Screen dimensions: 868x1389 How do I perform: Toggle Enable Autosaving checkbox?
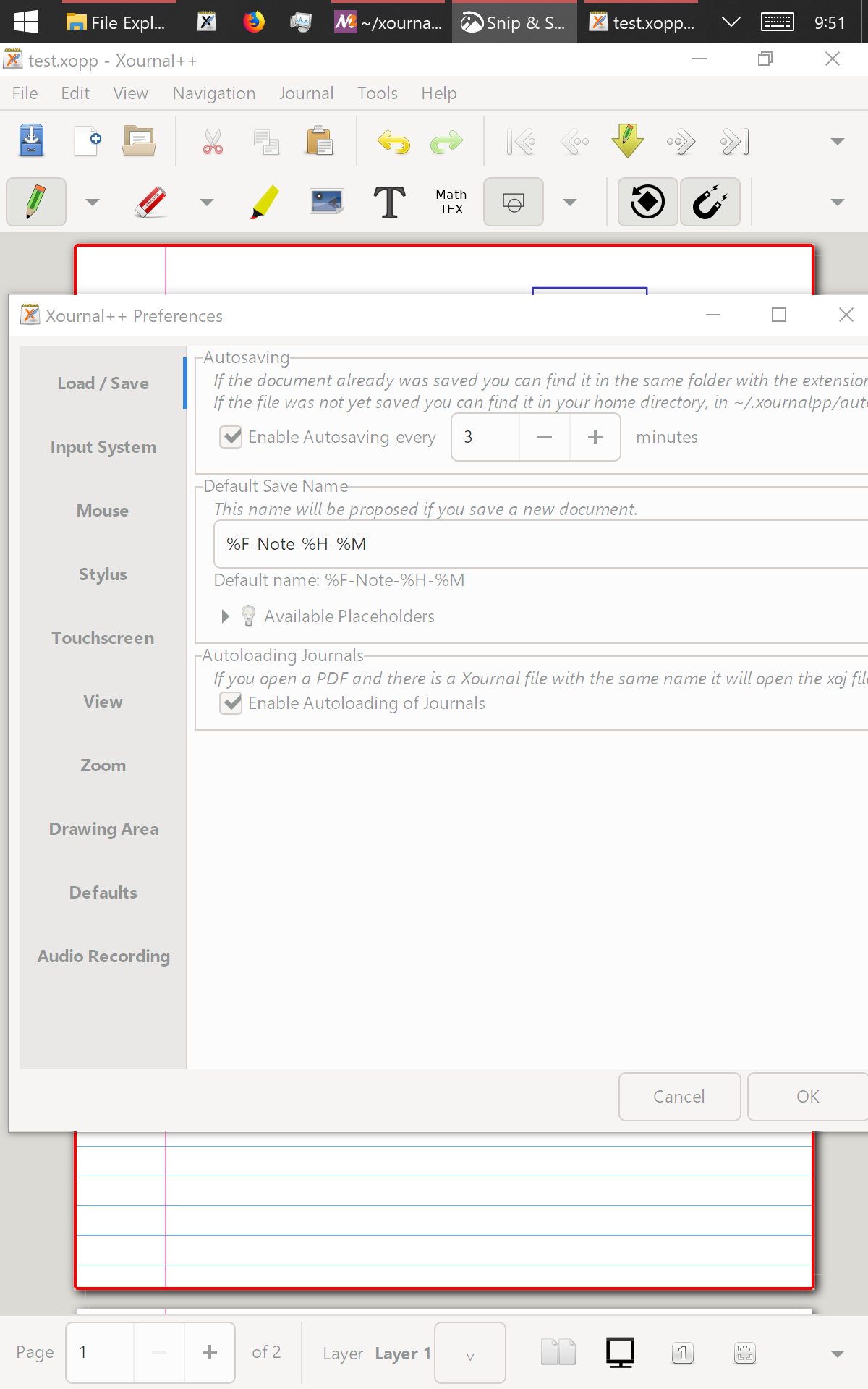[231, 437]
